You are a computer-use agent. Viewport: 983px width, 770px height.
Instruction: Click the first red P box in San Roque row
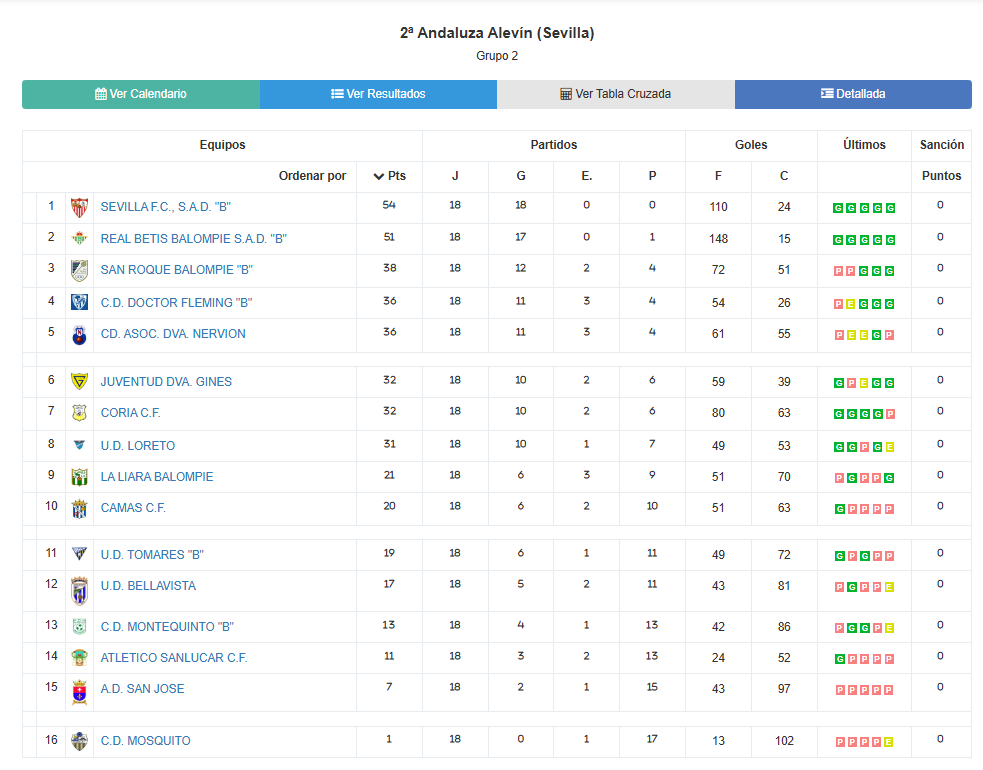[838, 272]
